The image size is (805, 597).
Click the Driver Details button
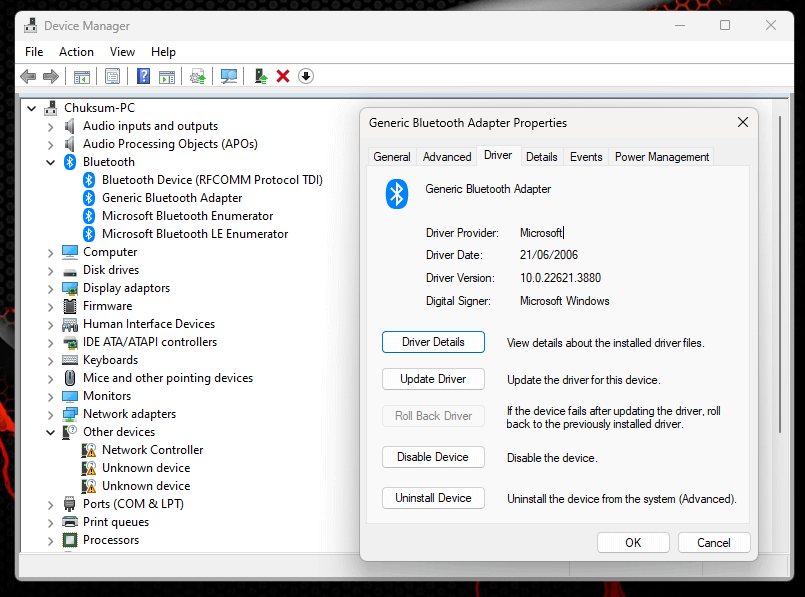(x=433, y=341)
